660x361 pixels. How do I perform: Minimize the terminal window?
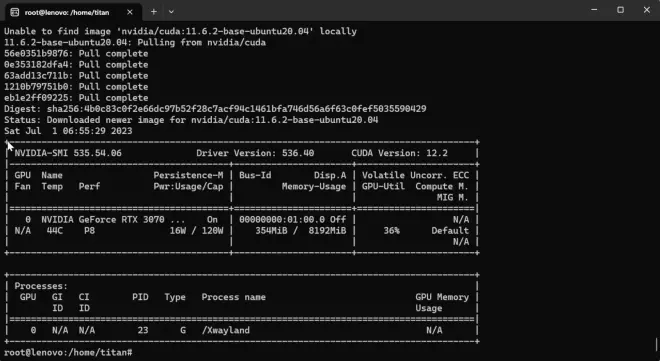(x=594, y=10)
